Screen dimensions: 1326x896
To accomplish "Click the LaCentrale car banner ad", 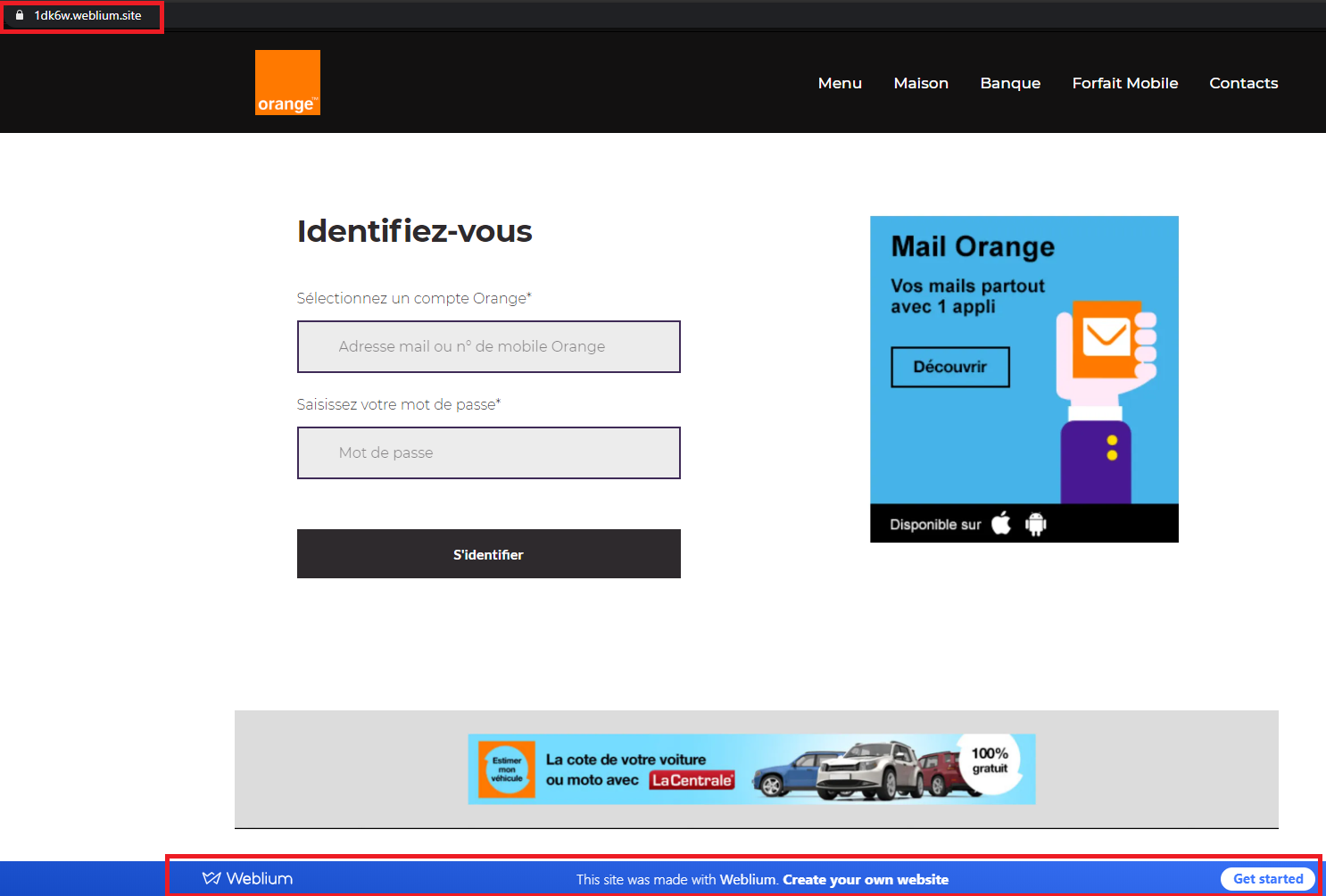I will (x=751, y=769).
